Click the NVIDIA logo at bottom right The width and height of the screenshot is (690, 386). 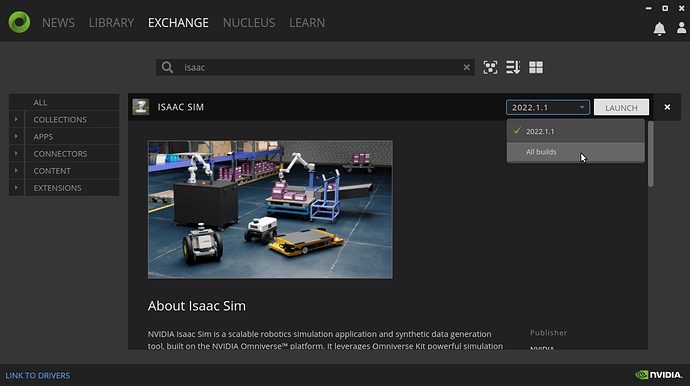(x=659, y=375)
